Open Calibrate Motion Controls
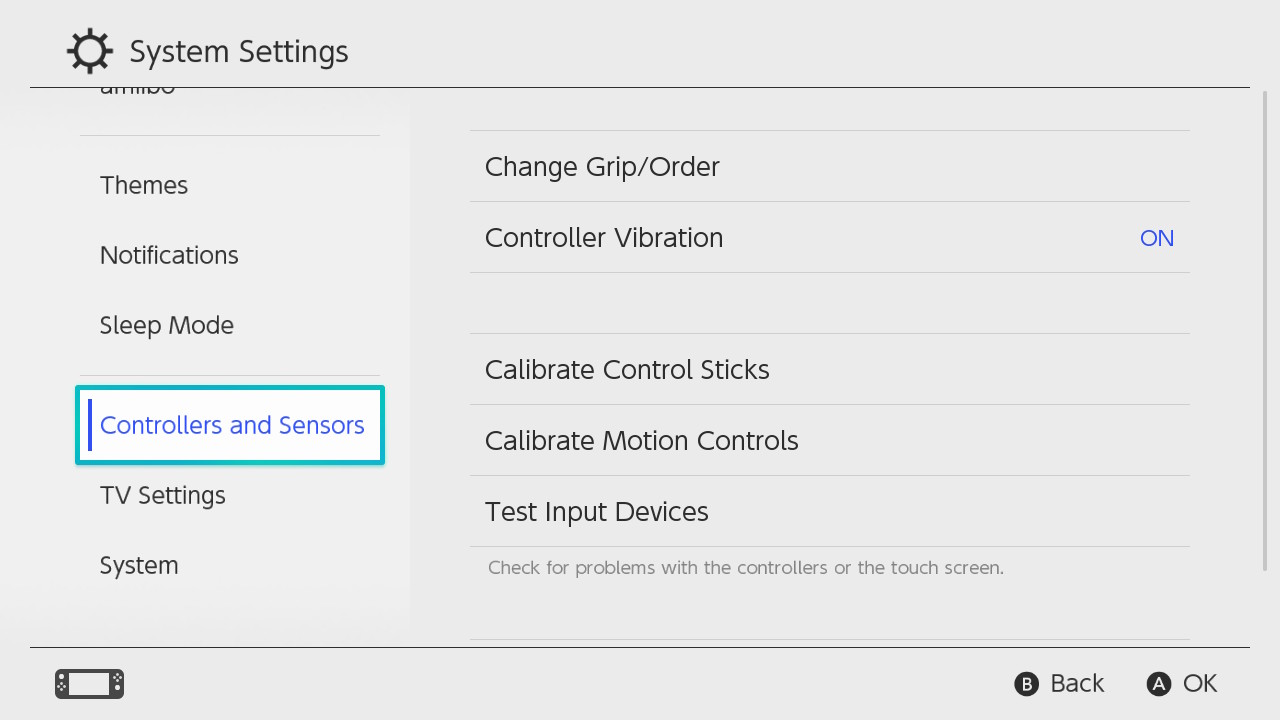 [641, 441]
